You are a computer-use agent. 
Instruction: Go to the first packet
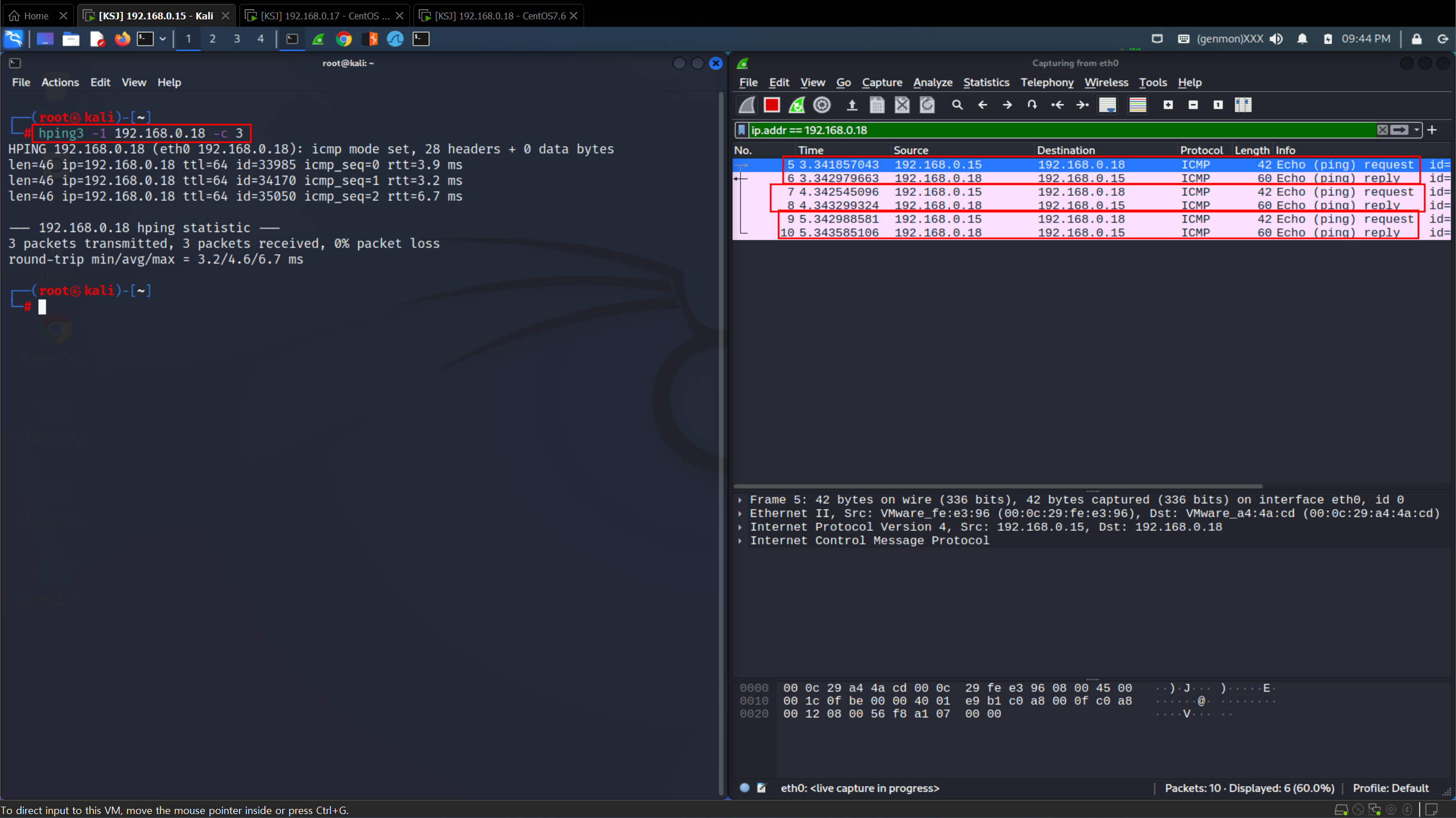point(1057,105)
